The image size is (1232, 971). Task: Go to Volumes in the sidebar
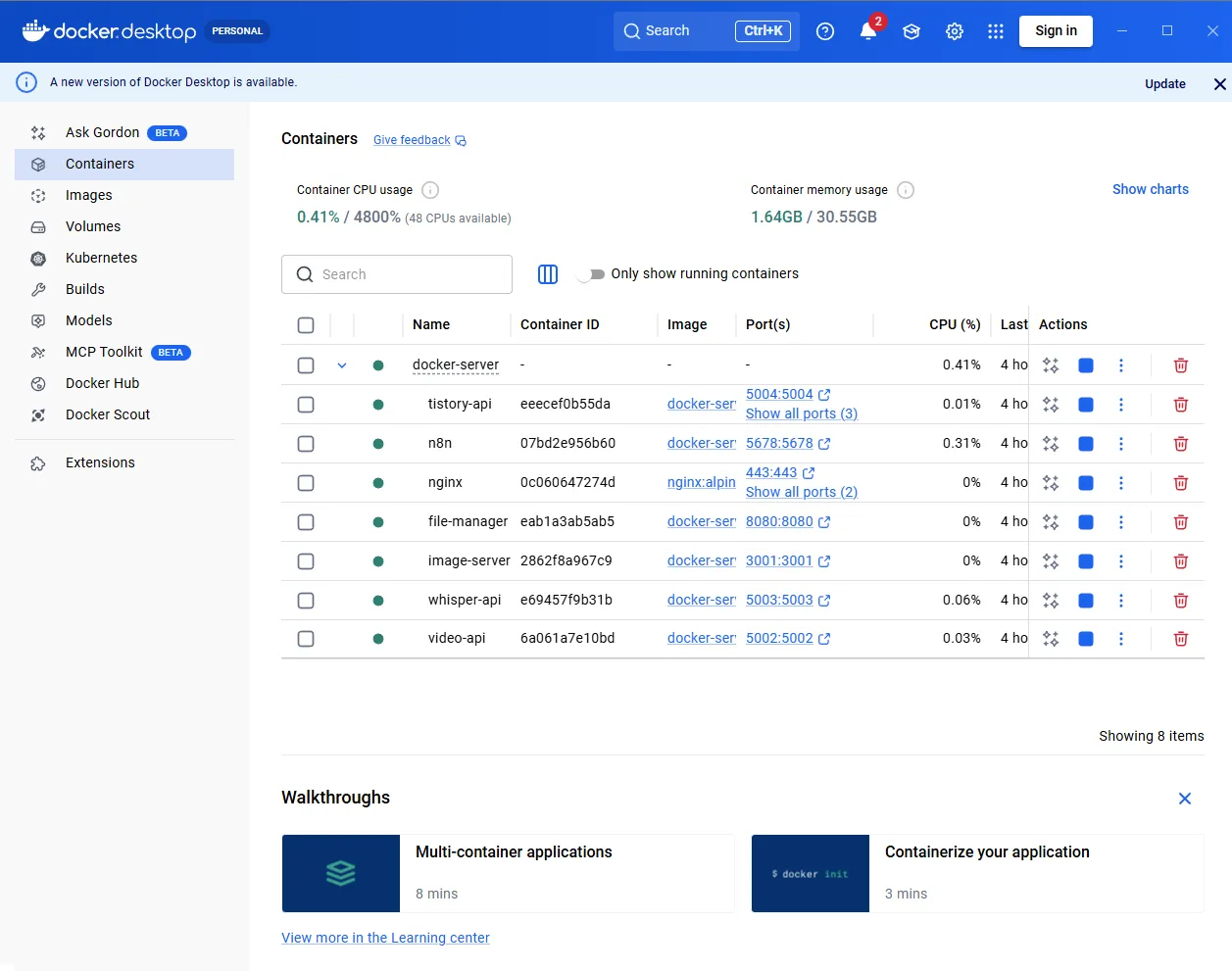coord(124,227)
